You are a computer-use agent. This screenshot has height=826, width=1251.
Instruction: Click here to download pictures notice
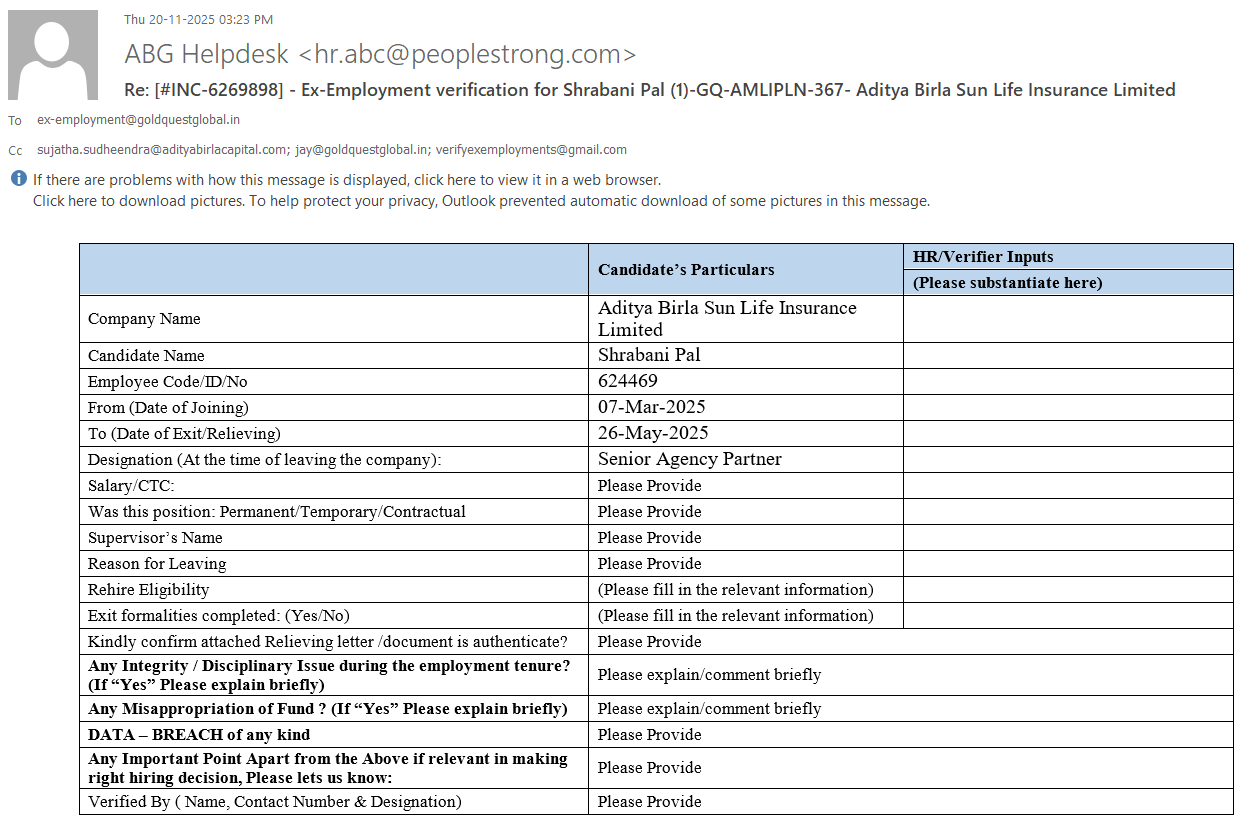tap(481, 200)
